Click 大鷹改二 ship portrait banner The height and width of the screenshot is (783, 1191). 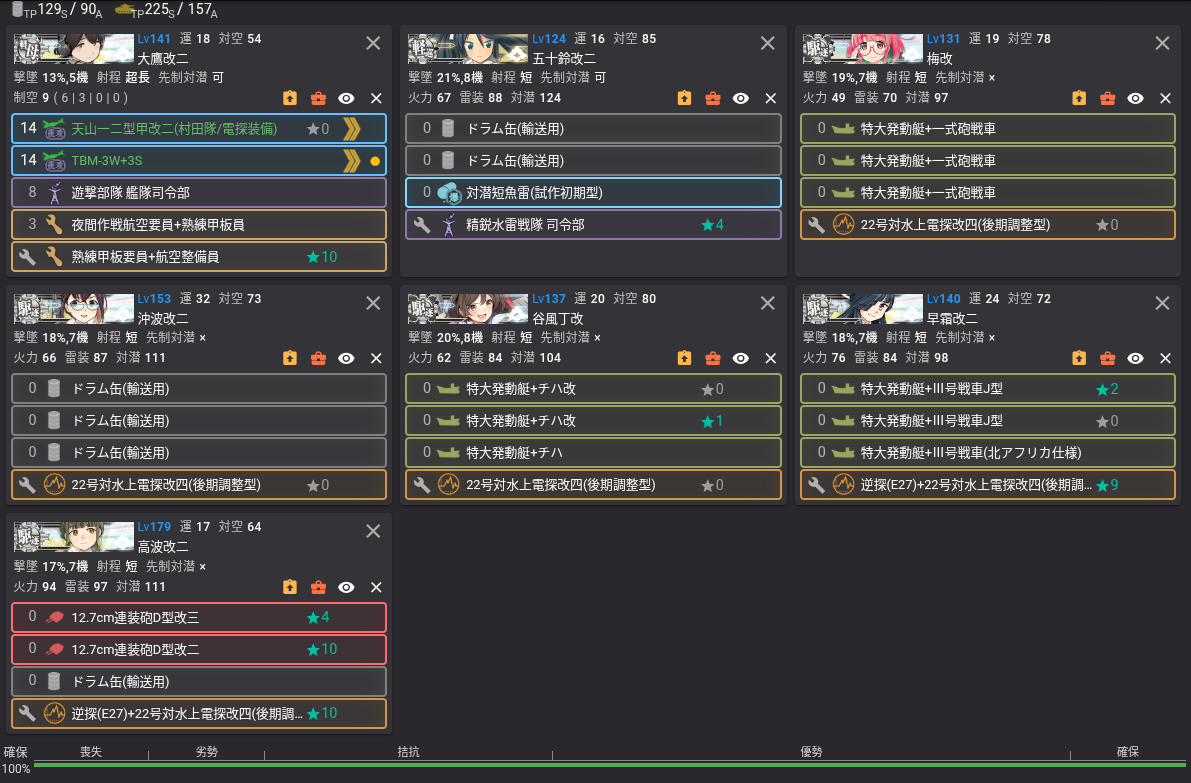pyautogui.click(x=74, y=49)
